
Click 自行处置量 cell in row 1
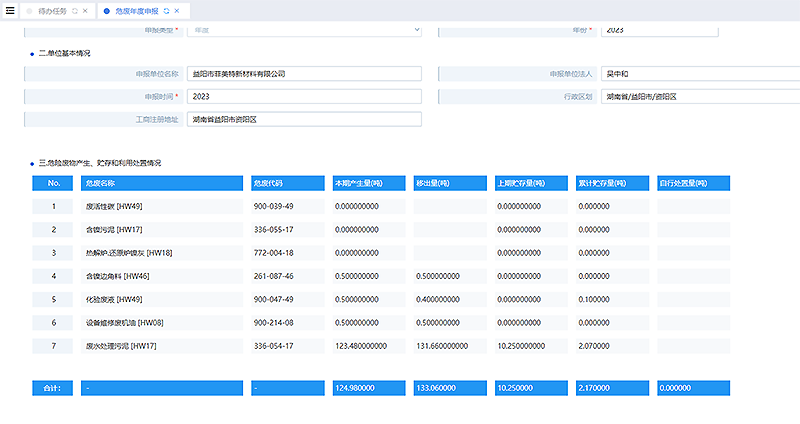tap(694, 206)
